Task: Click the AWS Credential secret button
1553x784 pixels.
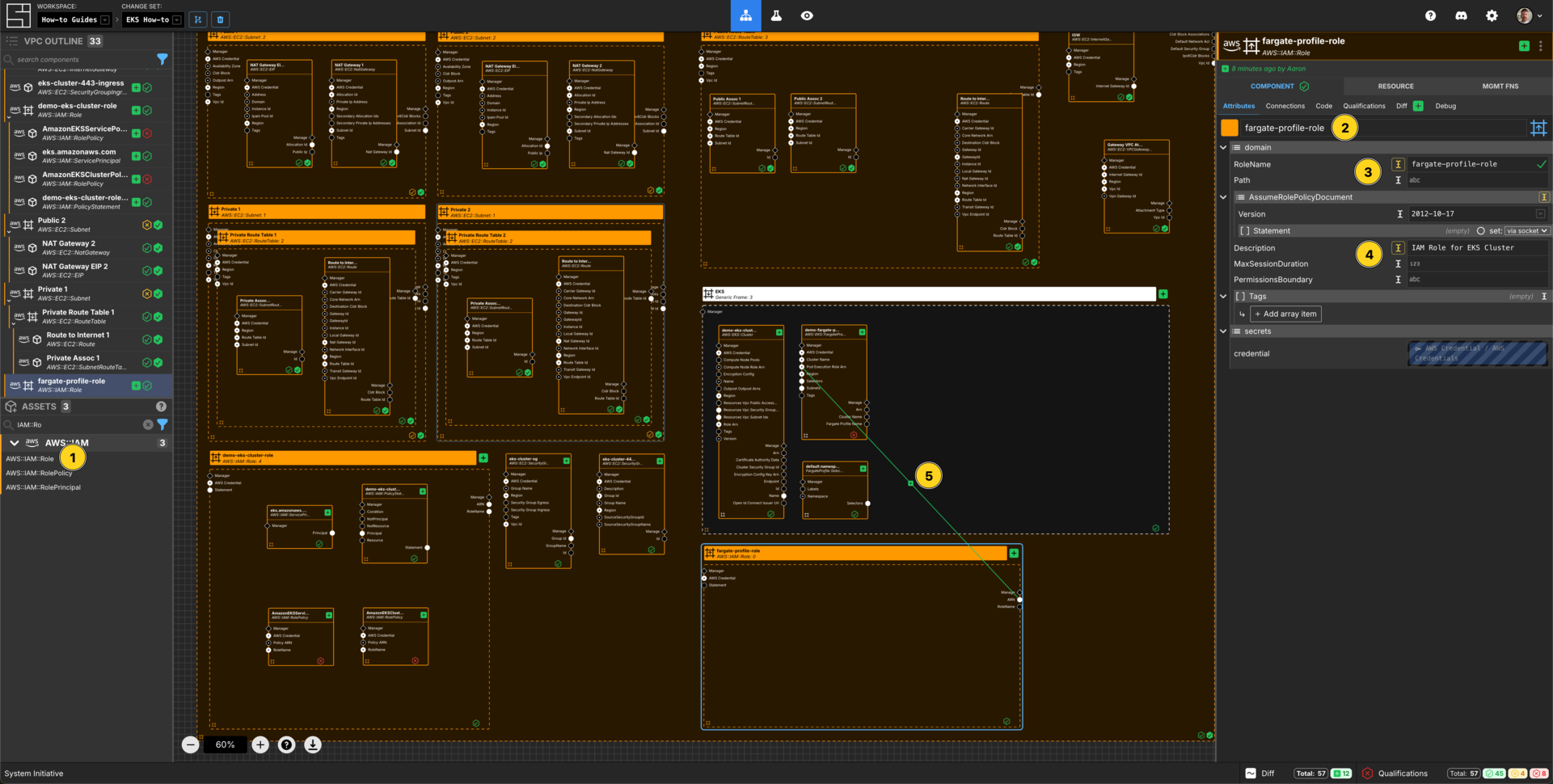Action: pos(1477,353)
